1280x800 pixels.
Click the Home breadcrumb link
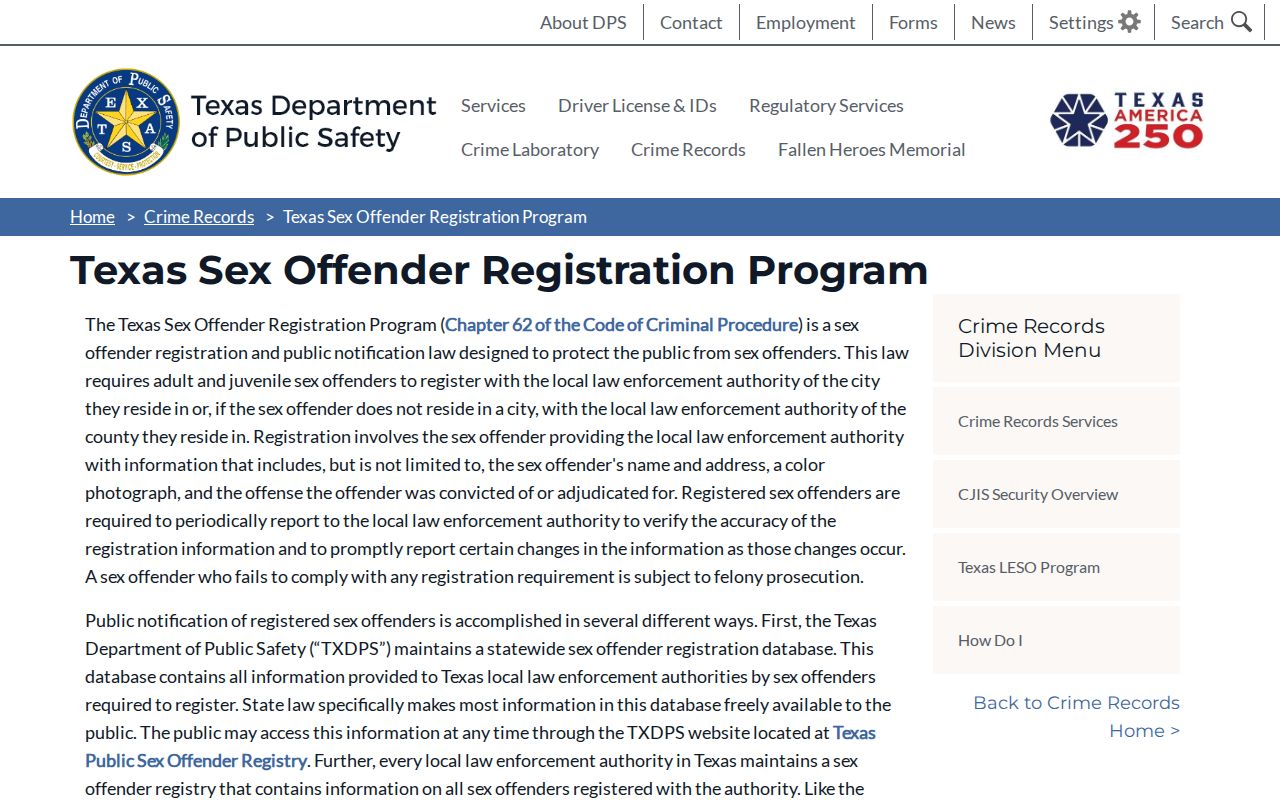click(92, 217)
